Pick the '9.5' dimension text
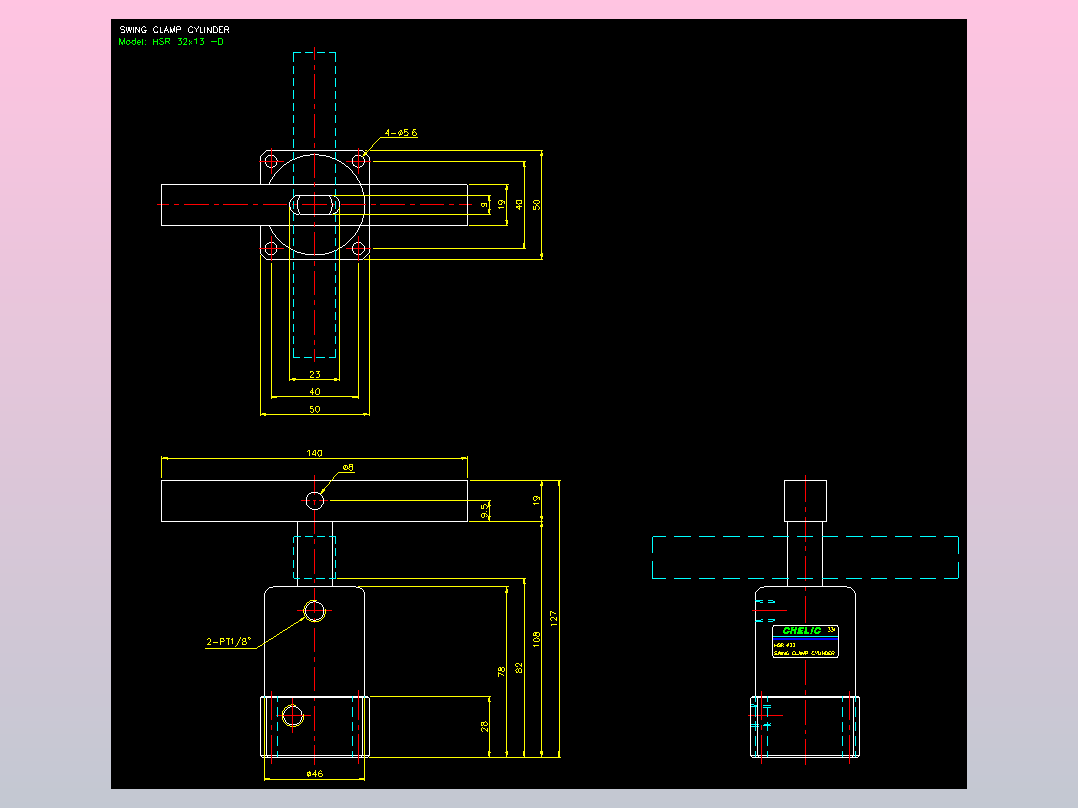 point(485,511)
